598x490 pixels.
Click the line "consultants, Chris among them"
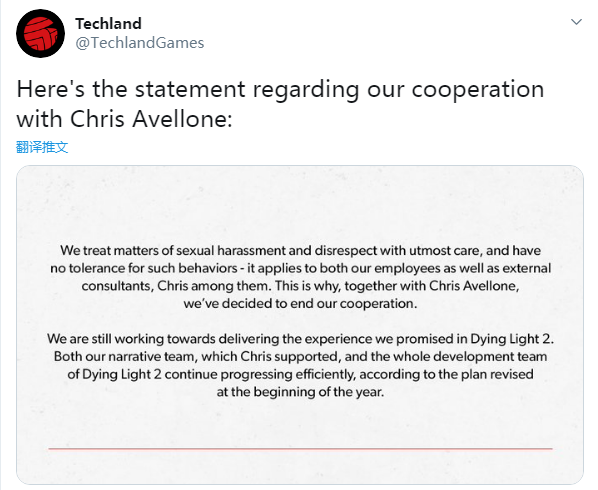[301, 286]
